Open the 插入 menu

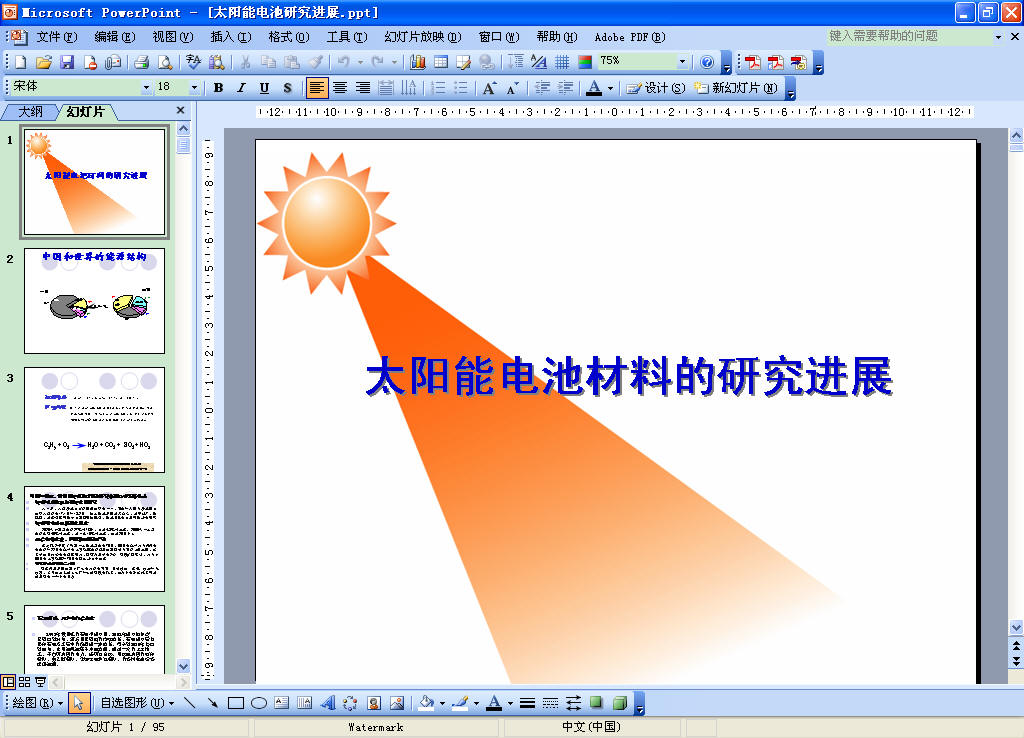[231, 37]
